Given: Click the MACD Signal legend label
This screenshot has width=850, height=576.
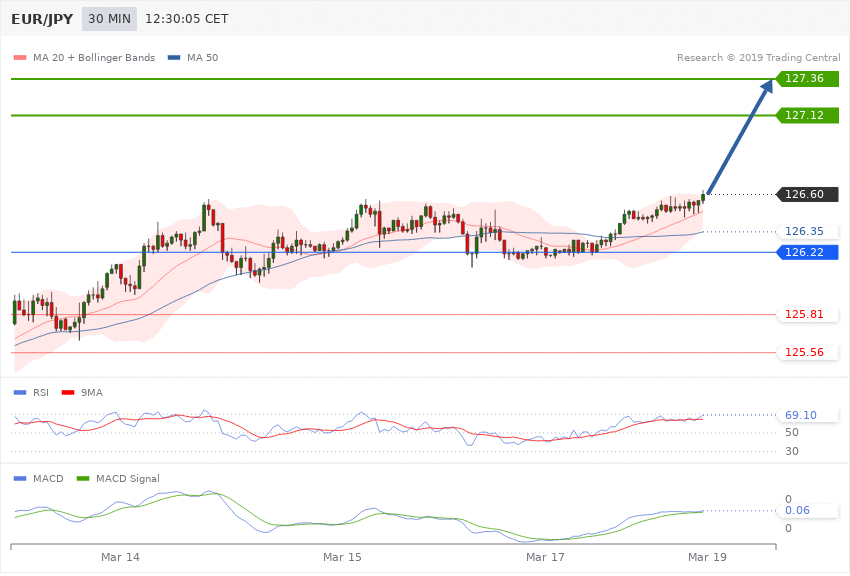Looking at the screenshot, I should (128, 478).
